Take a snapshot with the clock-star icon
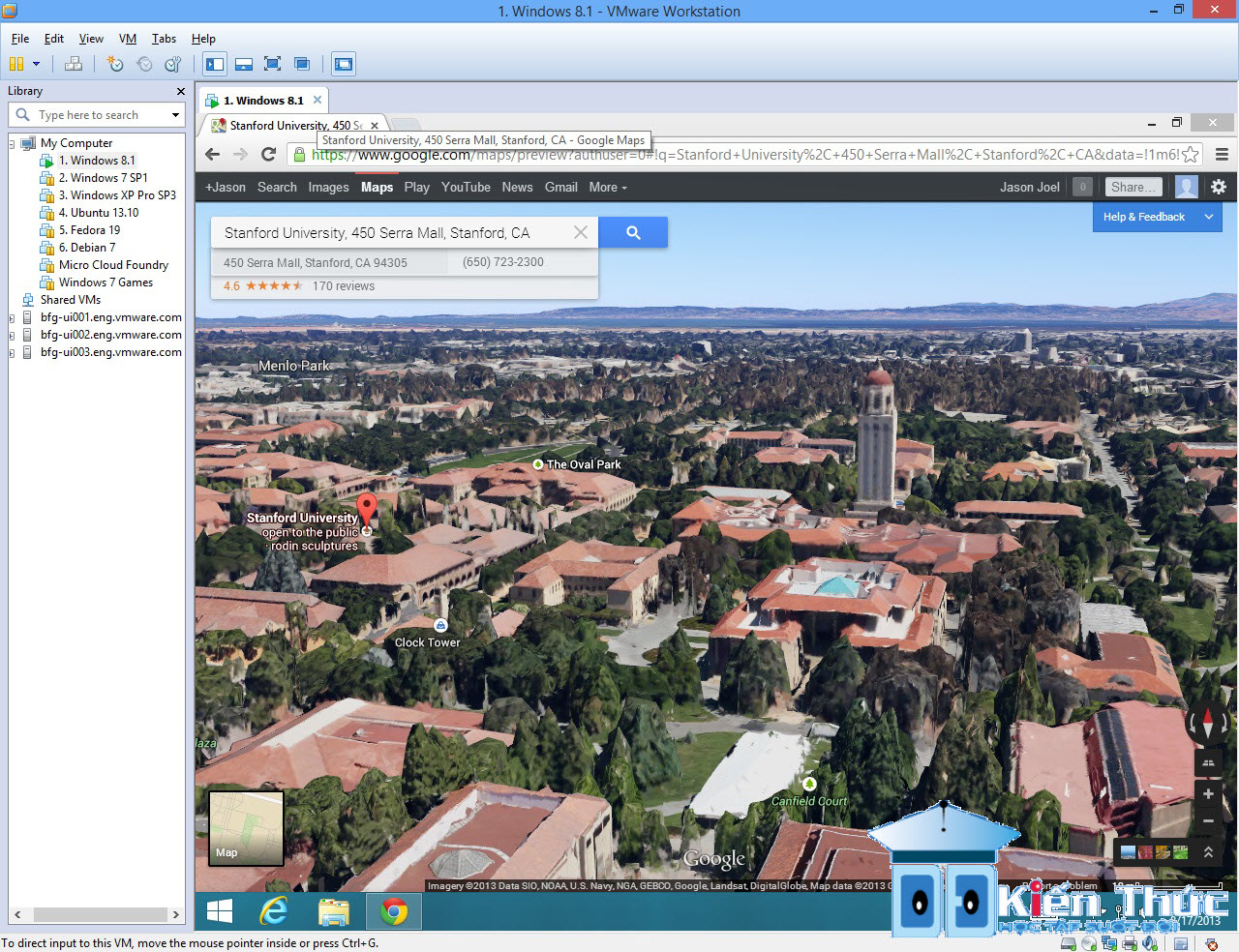The width and height of the screenshot is (1239, 952). [115, 64]
